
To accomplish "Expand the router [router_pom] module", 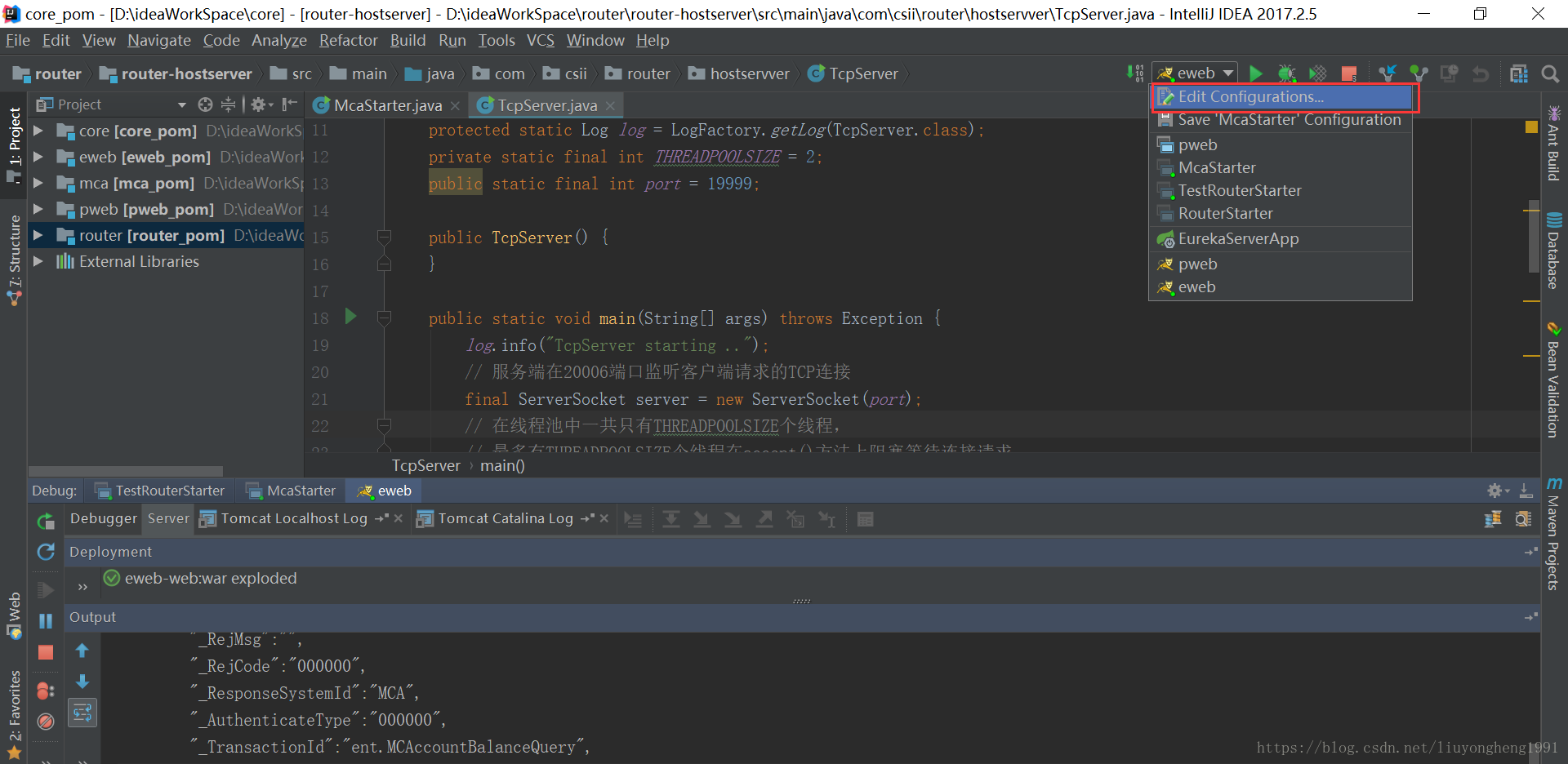I will tap(38, 235).
